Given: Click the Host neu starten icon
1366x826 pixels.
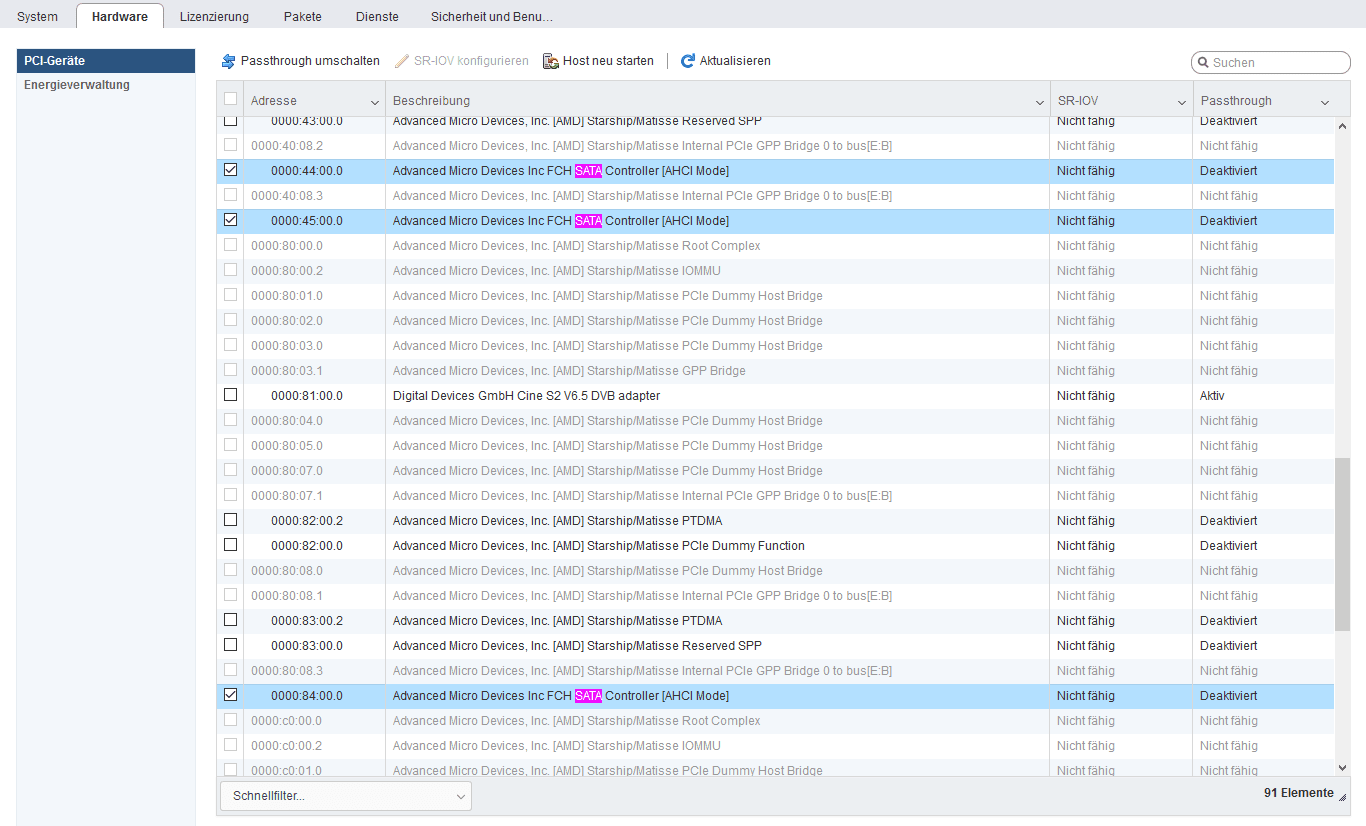Looking at the screenshot, I should pyautogui.click(x=550, y=61).
